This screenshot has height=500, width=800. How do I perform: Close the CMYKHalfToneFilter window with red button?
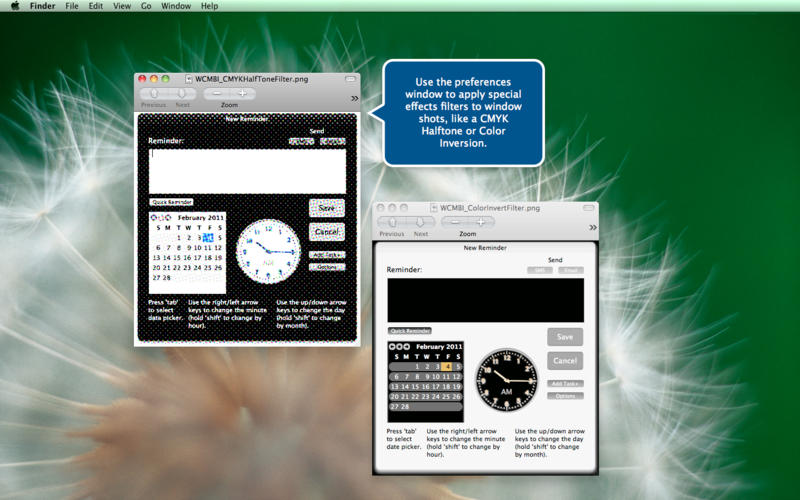pos(142,79)
